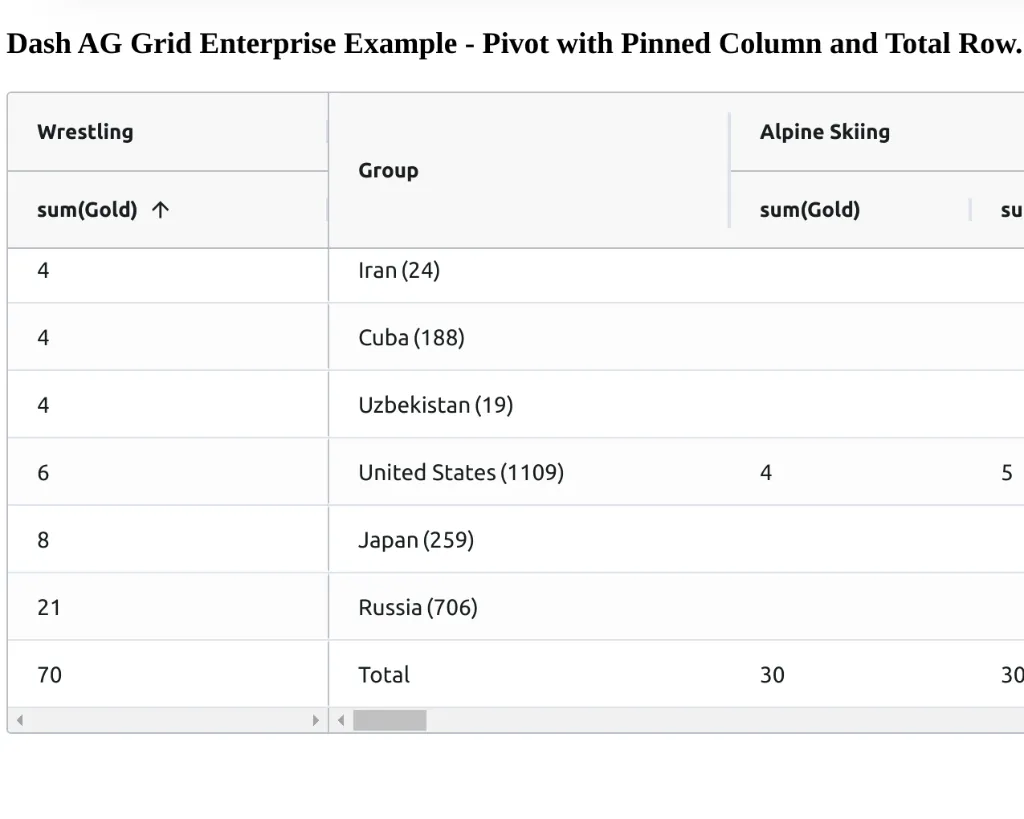Click the Wrestling column group header

[x=85, y=132]
